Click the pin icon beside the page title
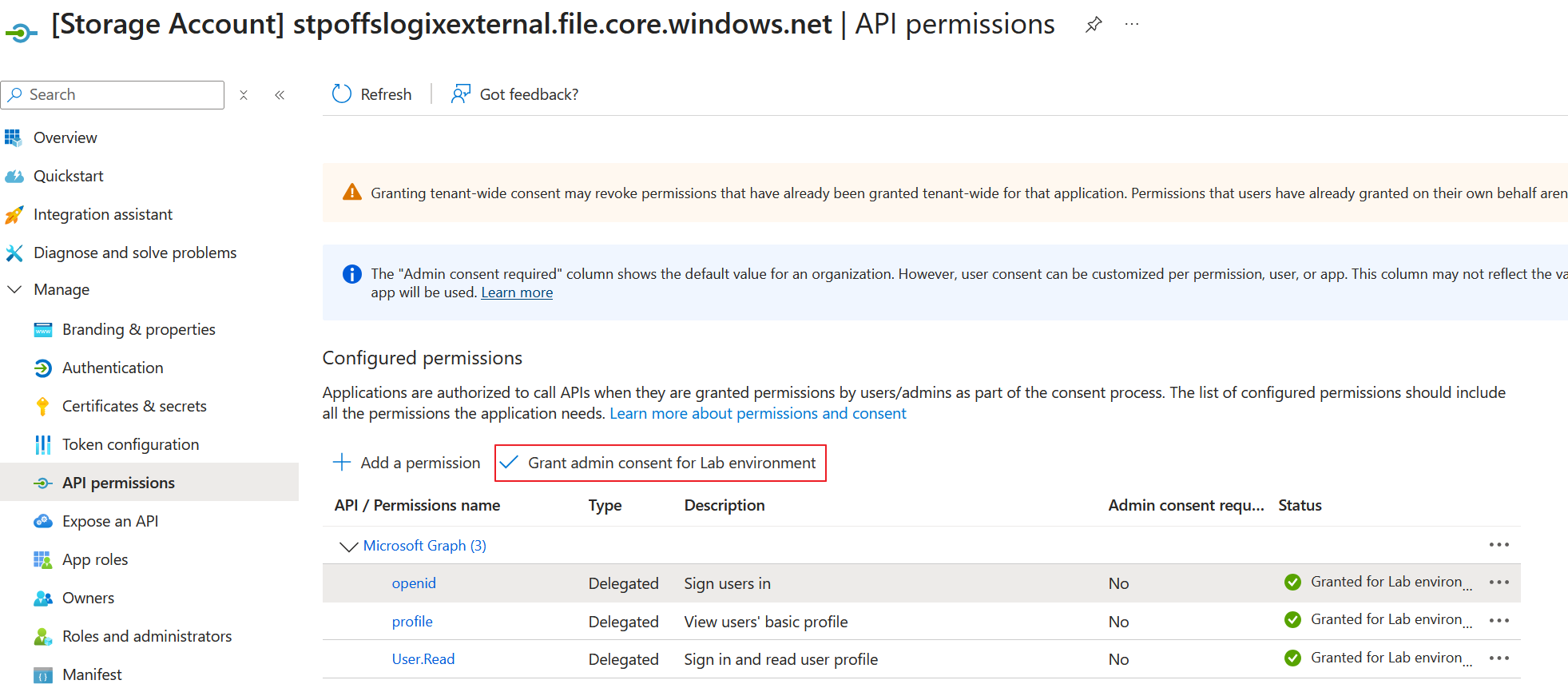This screenshot has height=696, width=1568. pyautogui.click(x=1094, y=25)
